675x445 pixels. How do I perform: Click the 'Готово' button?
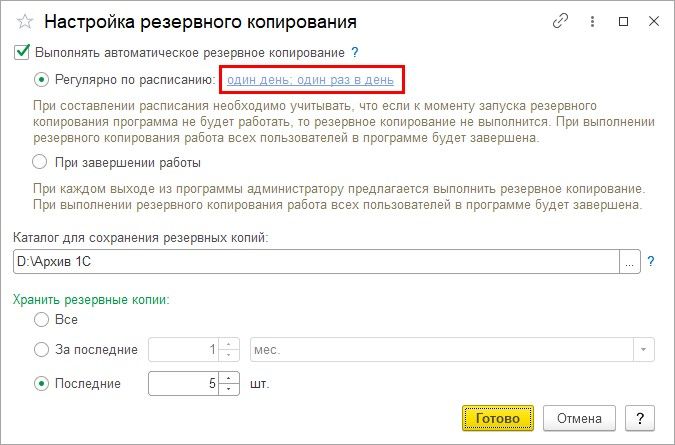click(498, 418)
